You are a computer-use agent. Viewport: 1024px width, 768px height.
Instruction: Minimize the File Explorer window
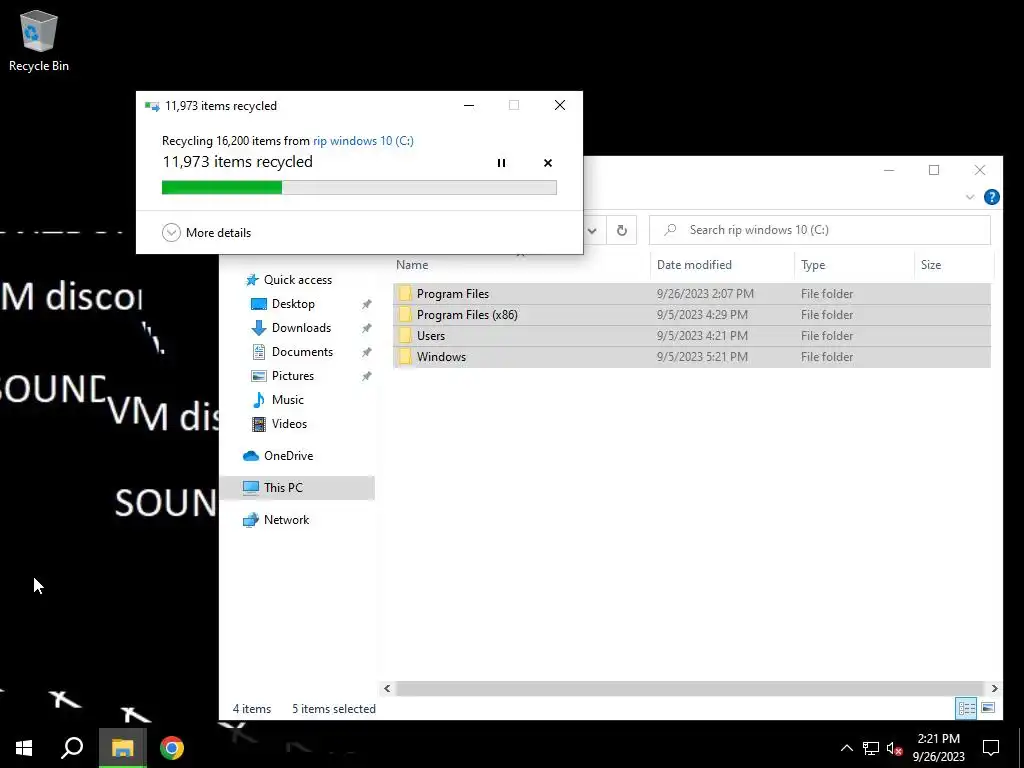click(889, 170)
